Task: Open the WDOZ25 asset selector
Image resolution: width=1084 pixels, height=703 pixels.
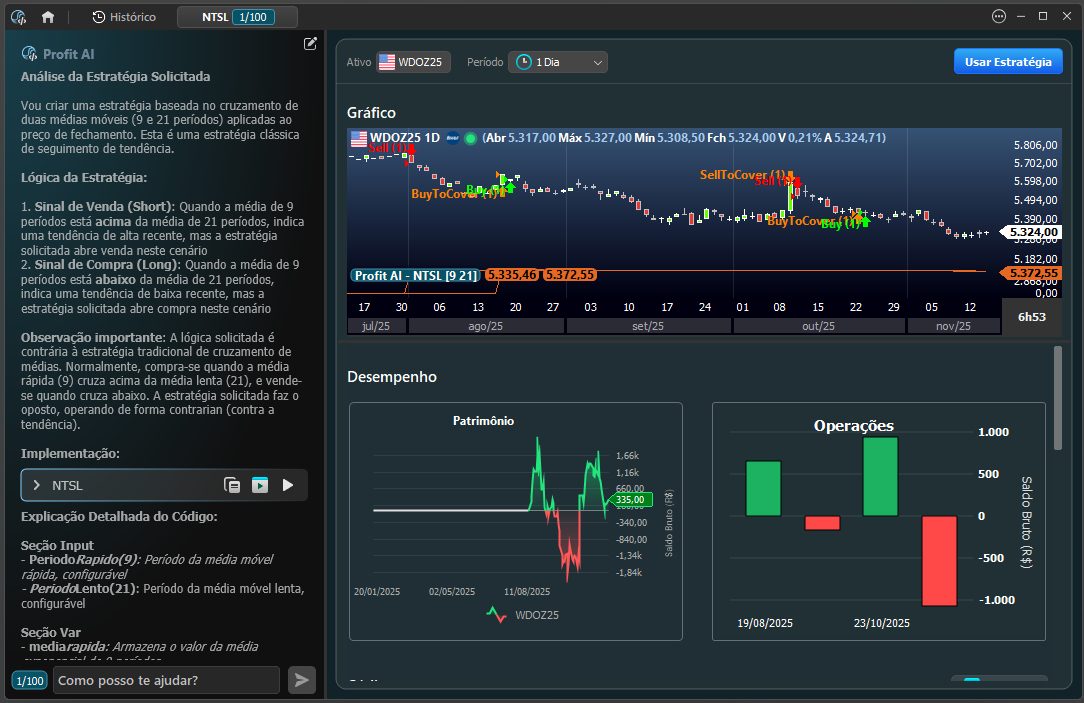Action: [413, 62]
